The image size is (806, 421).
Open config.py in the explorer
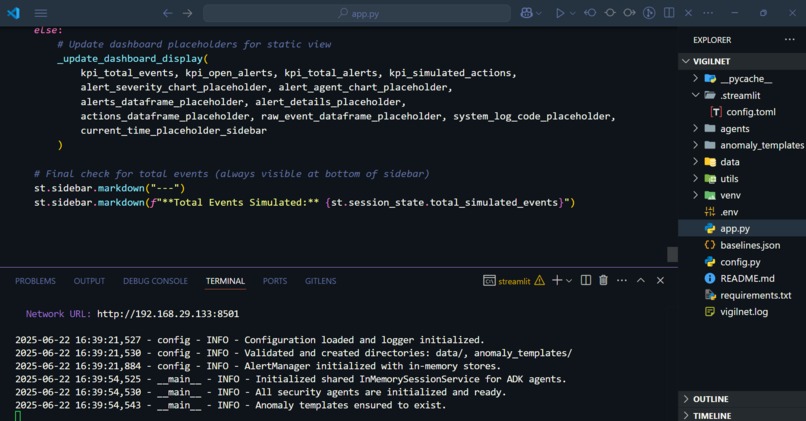(742, 262)
